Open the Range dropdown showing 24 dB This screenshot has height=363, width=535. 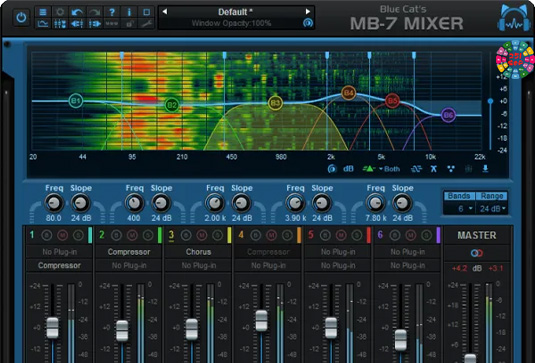(492, 208)
